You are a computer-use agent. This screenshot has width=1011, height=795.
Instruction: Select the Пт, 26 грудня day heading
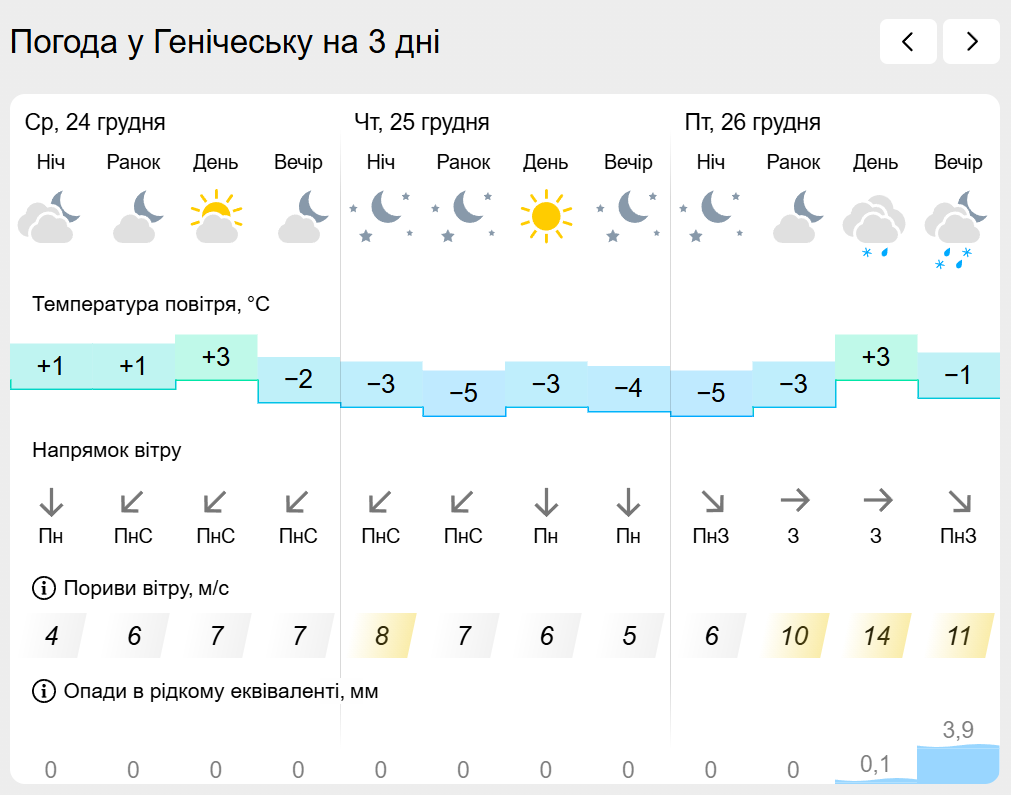(x=752, y=122)
